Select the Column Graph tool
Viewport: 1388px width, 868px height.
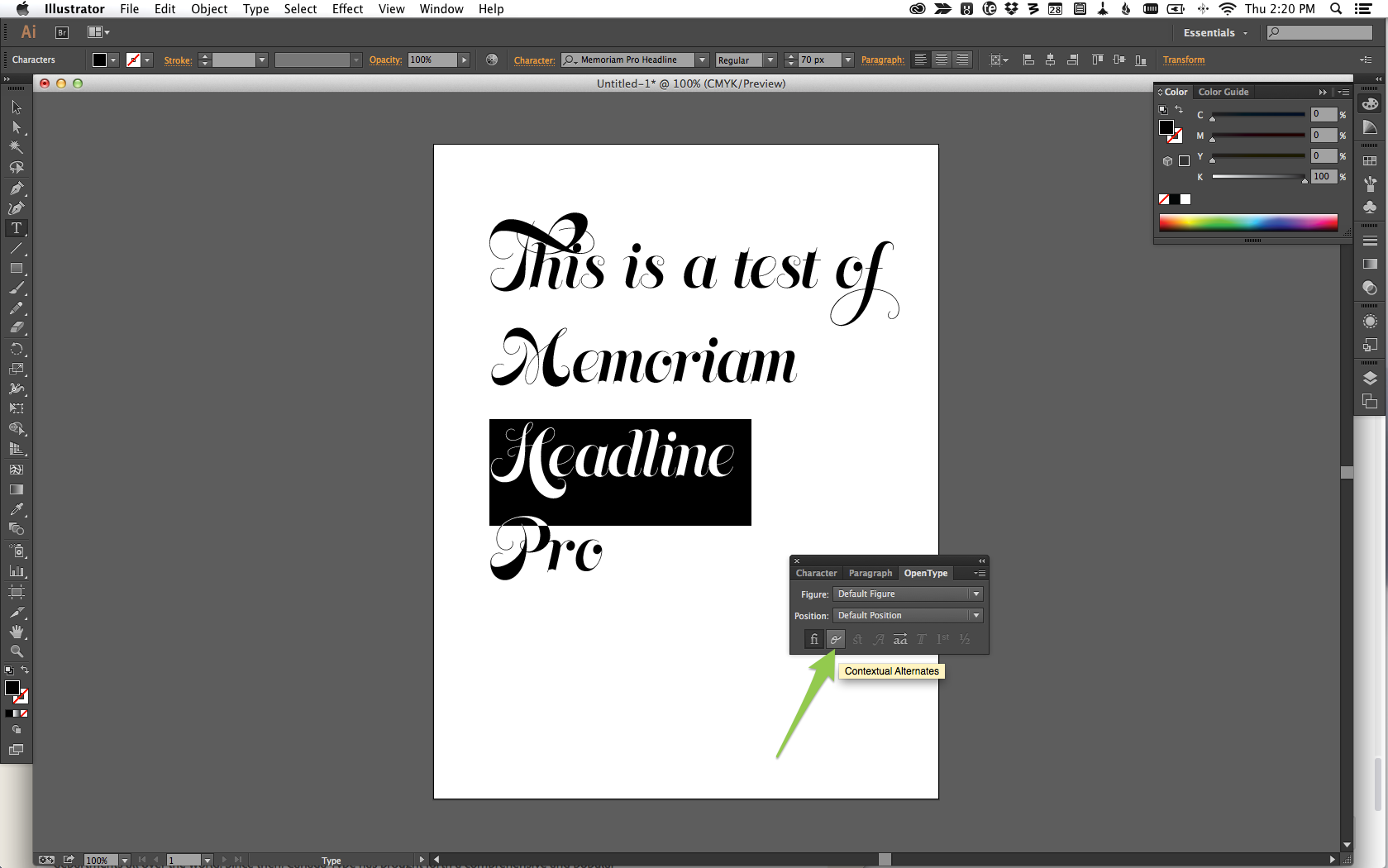(x=17, y=570)
